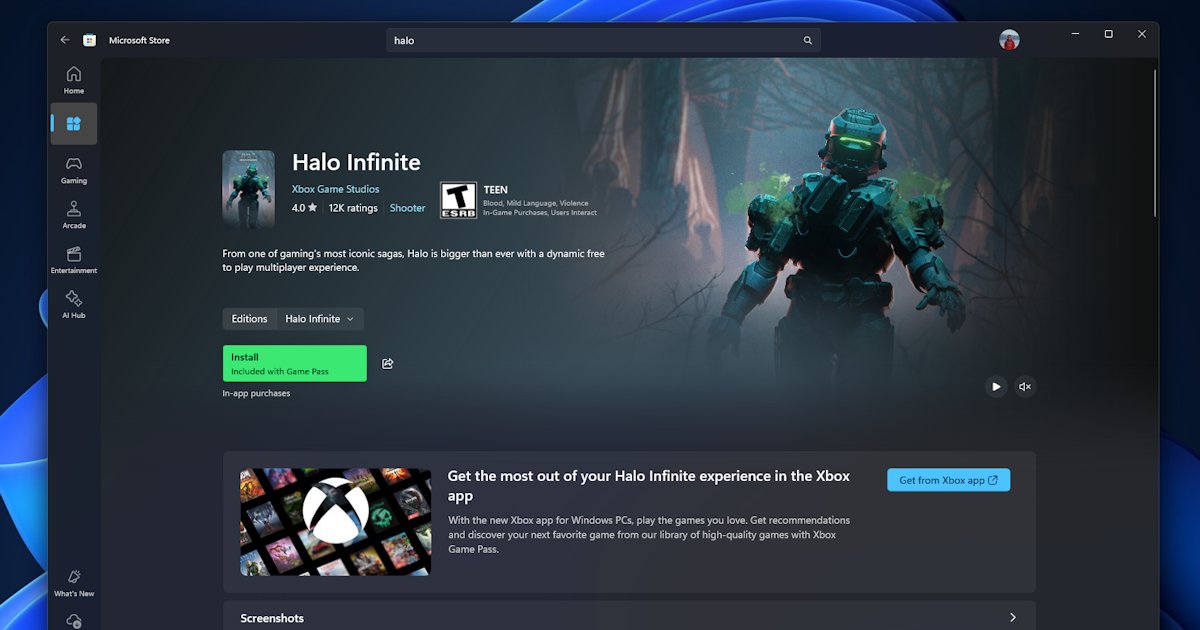Click Get from Xbox app
Screen dimensions: 1200x630
(948, 479)
